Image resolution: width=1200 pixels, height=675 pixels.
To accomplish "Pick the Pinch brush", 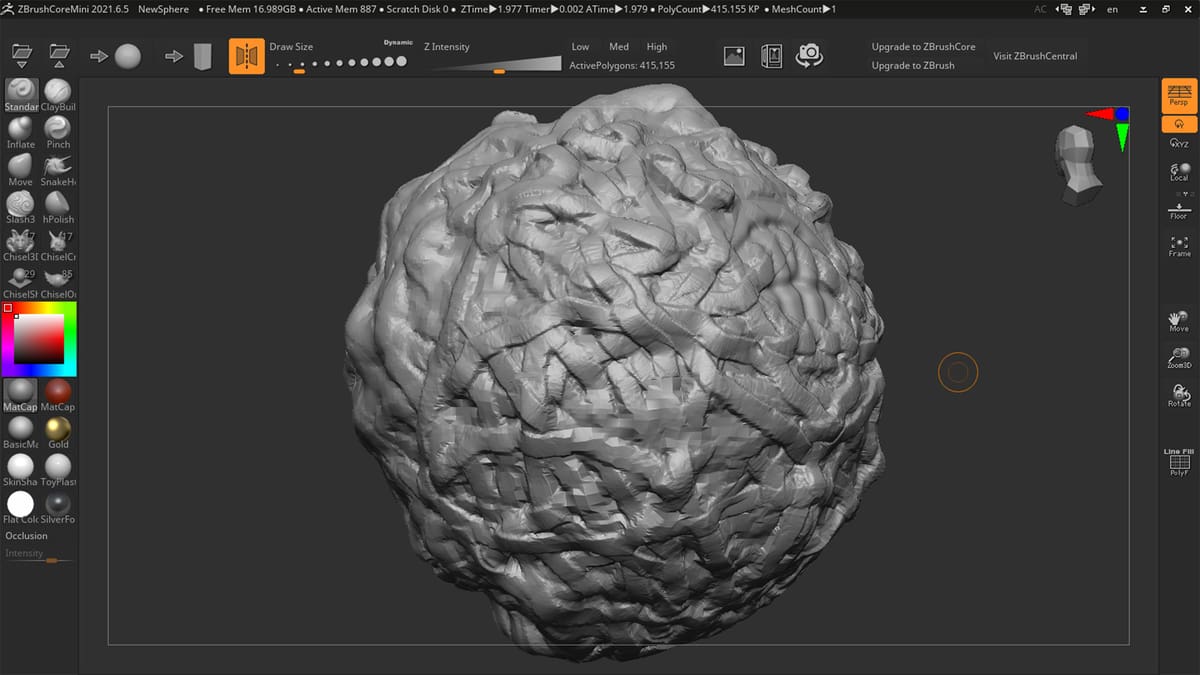I will coord(58,132).
